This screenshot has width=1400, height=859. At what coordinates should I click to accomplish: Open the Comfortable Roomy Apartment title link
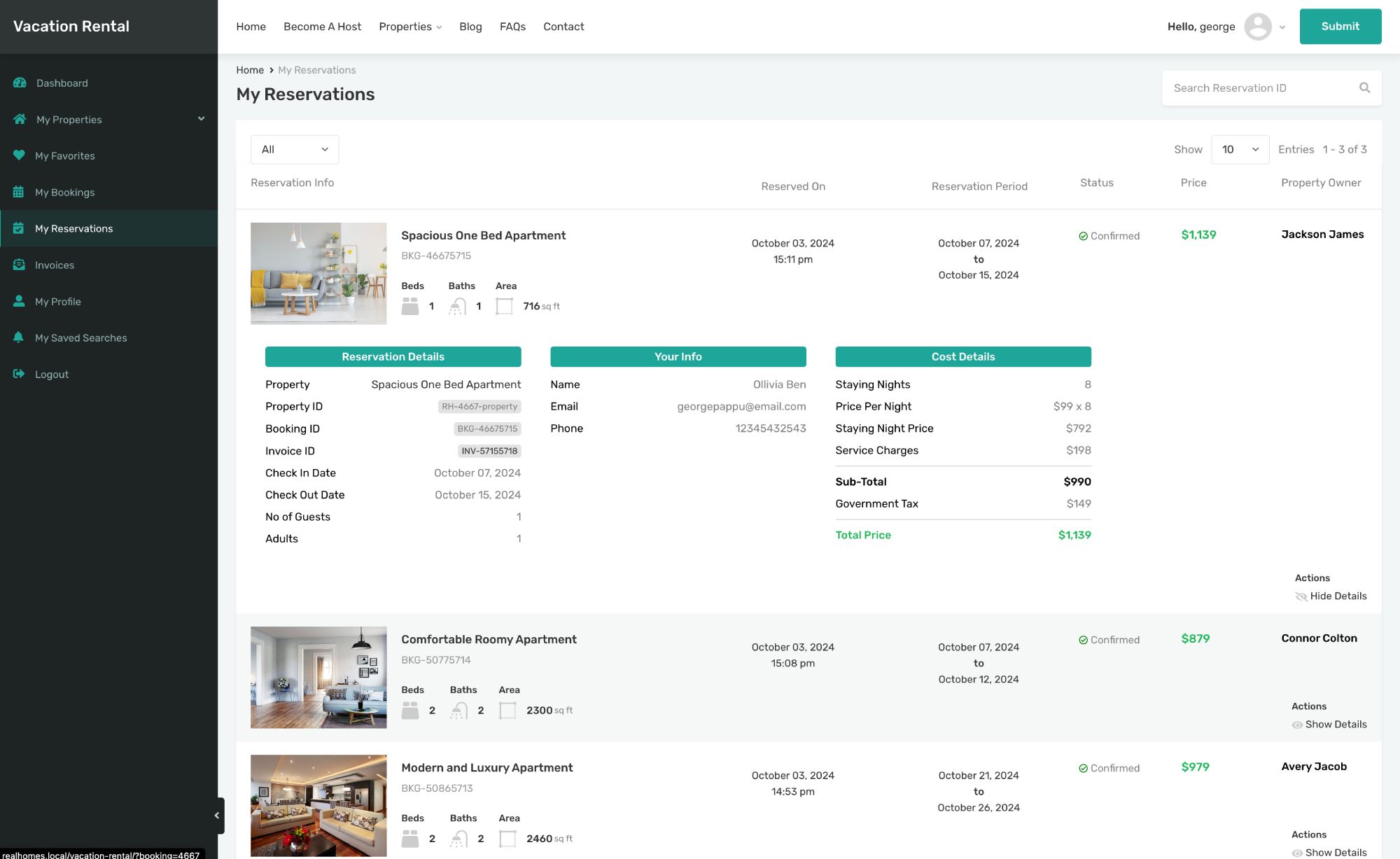(x=489, y=639)
